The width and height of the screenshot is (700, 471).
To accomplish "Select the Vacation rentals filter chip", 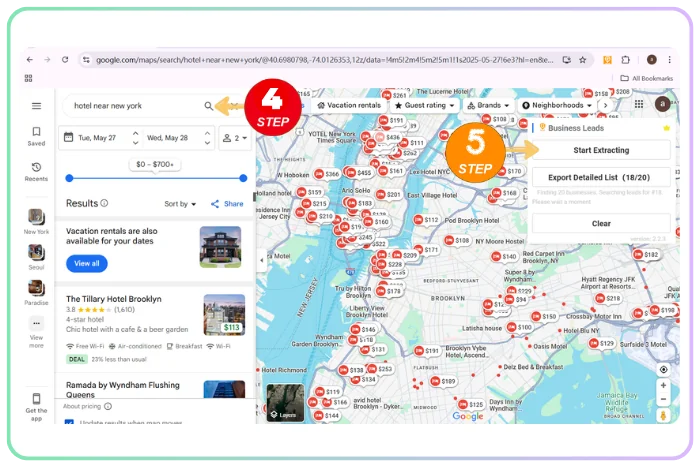I will [349, 105].
